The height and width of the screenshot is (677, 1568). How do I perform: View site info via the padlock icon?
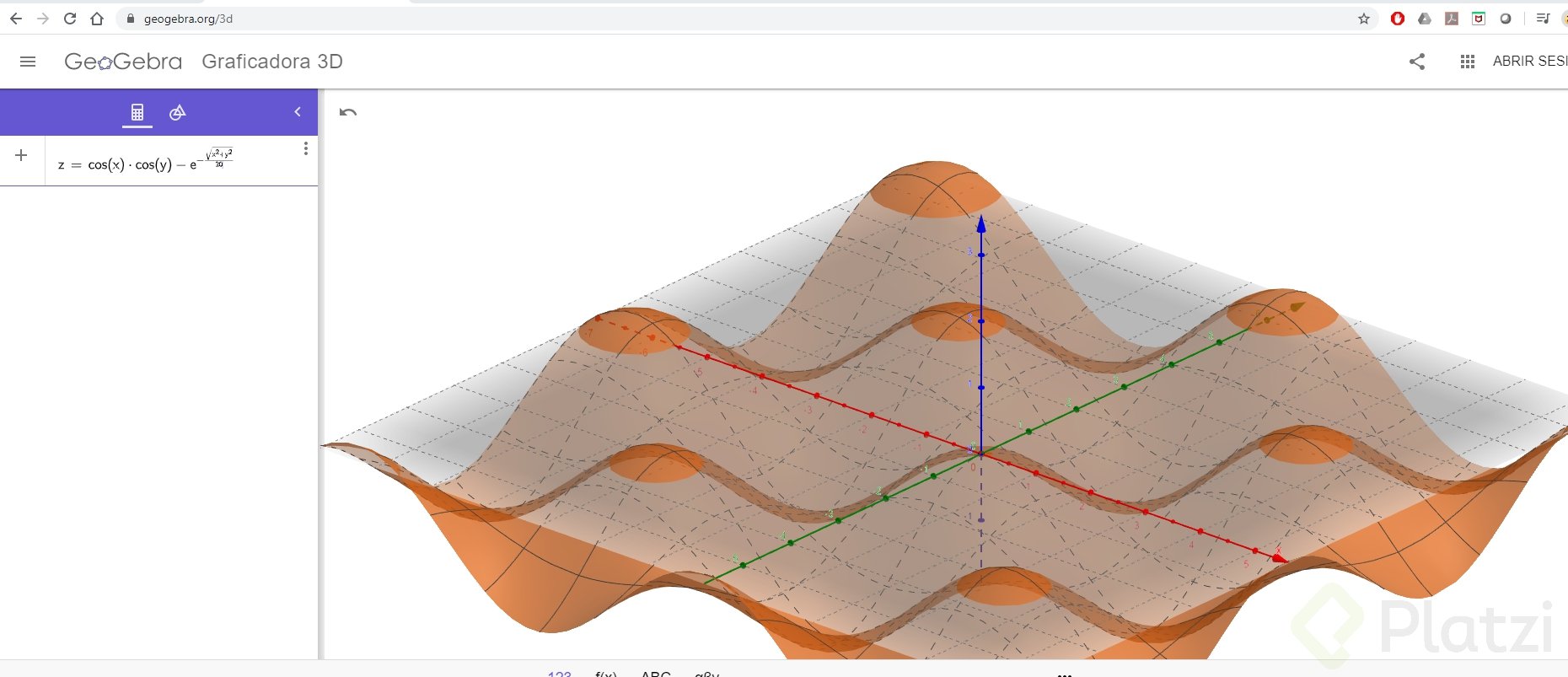click(x=130, y=19)
